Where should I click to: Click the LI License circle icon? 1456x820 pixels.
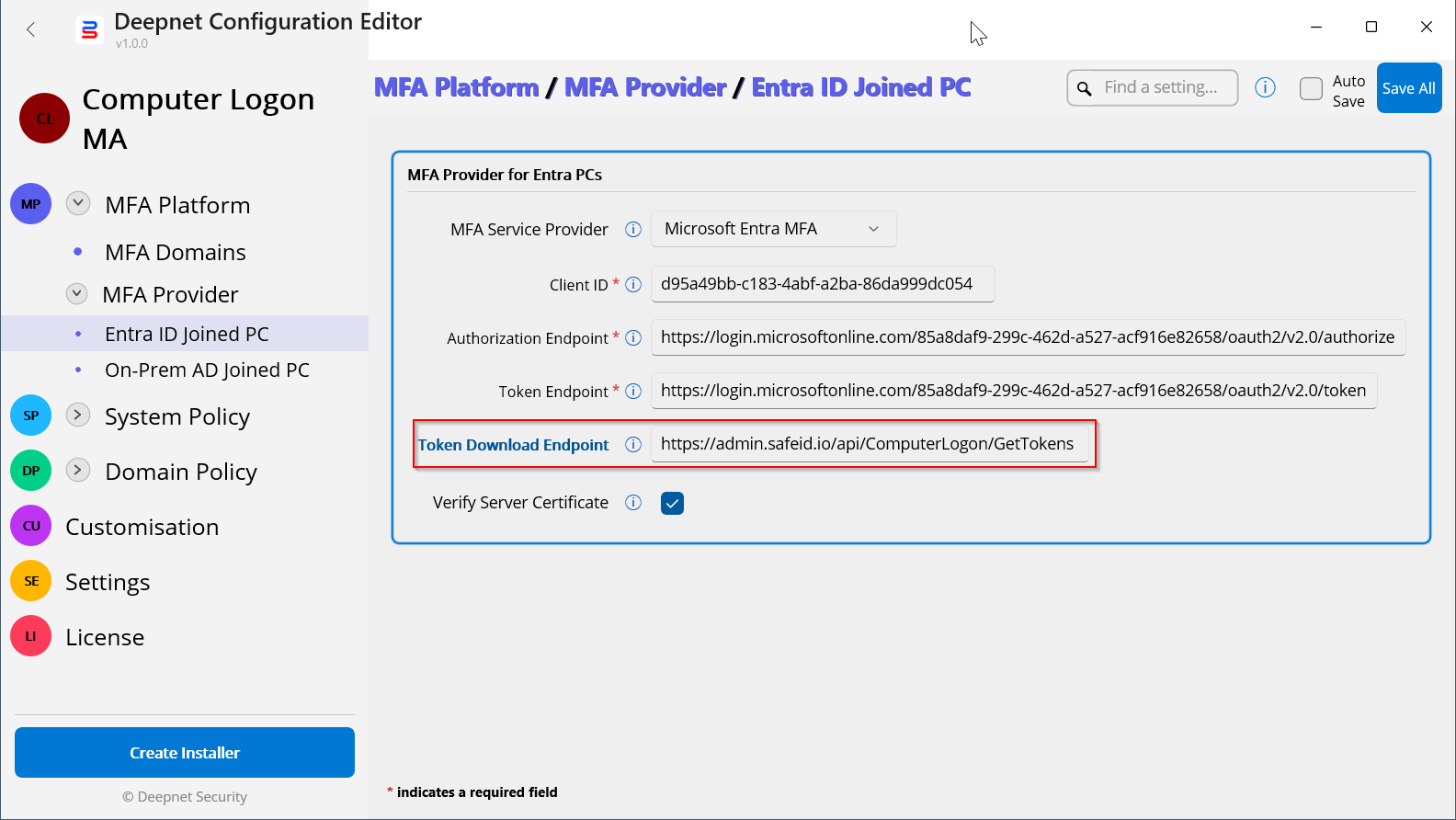coord(31,636)
